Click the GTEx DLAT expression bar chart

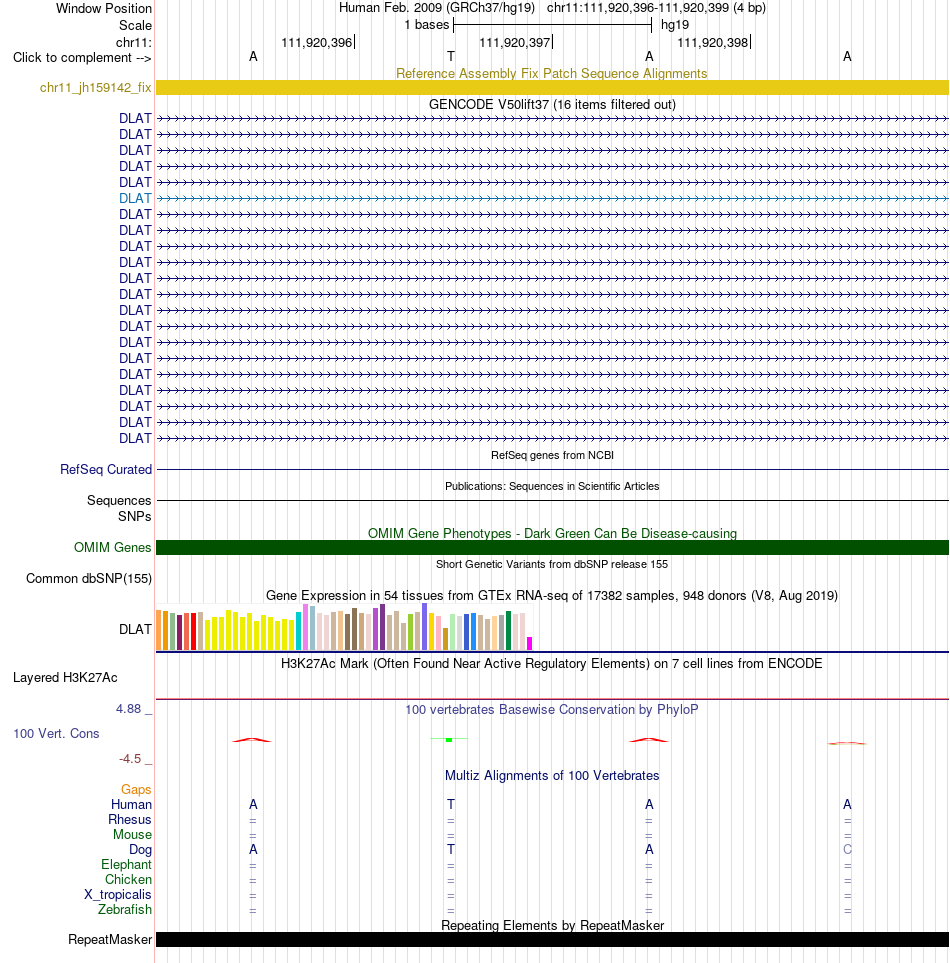[x=345, y=626]
